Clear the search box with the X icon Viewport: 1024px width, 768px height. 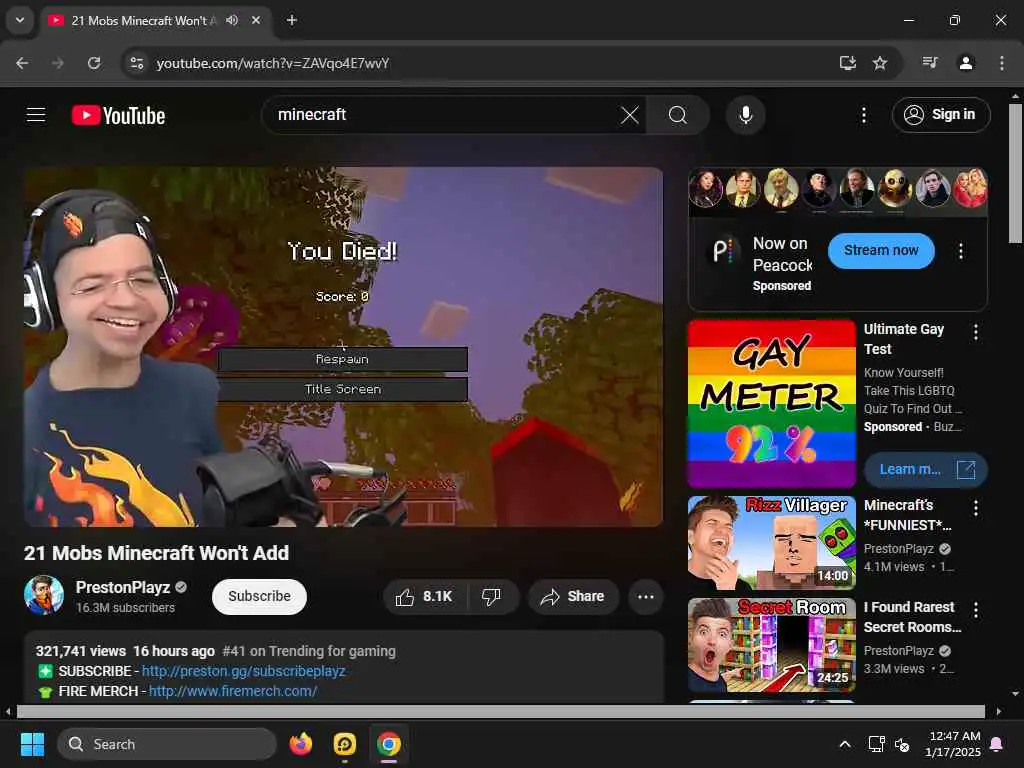(x=630, y=116)
